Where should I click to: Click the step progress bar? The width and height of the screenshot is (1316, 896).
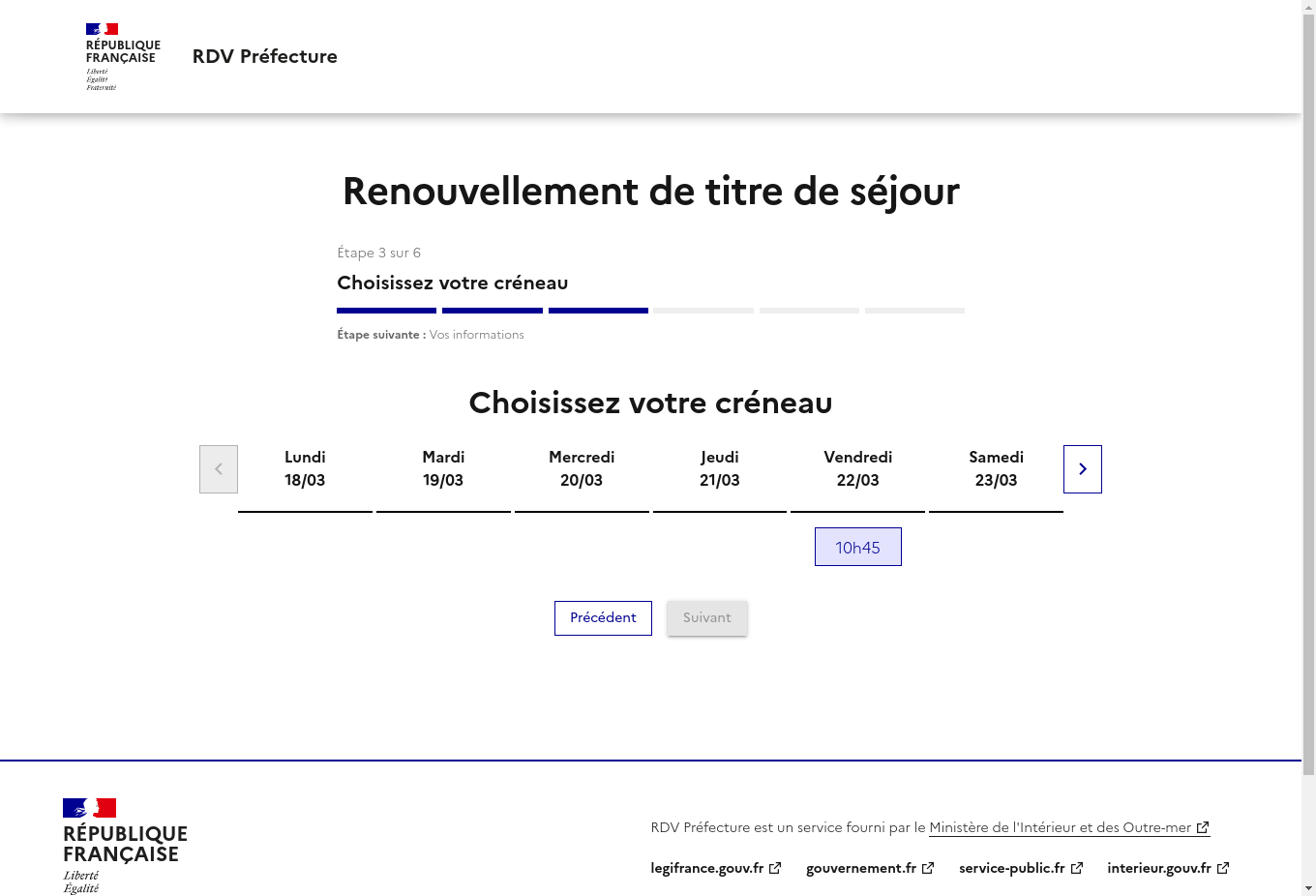point(650,311)
